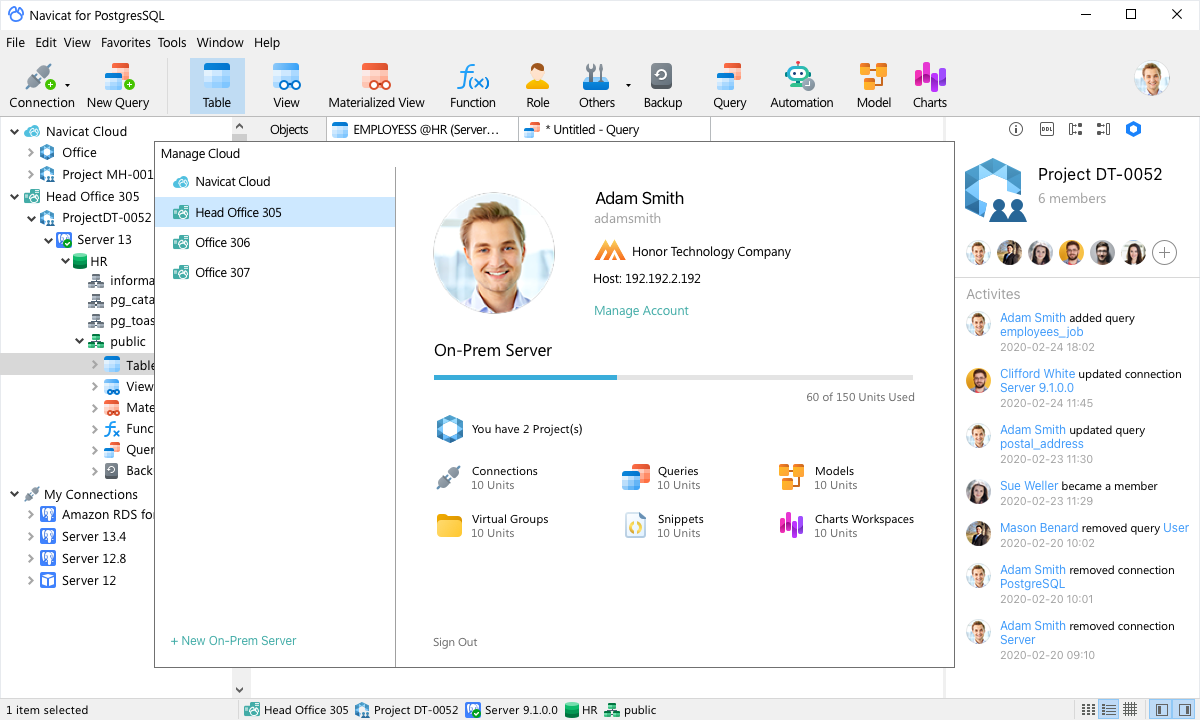Add a member with the plus circle
The height and width of the screenshot is (720, 1200).
click(1164, 253)
